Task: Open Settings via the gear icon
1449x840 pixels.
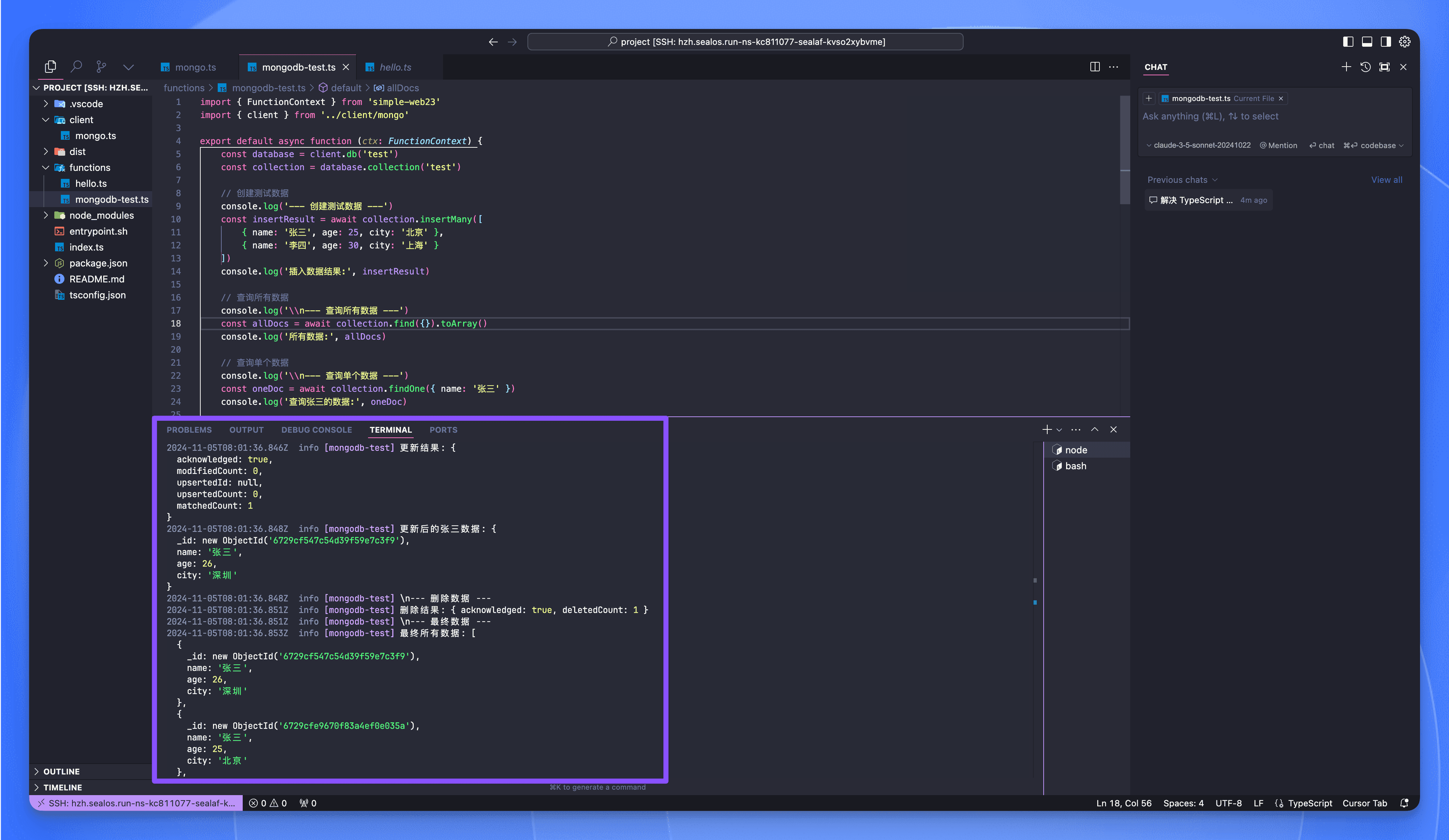Action: tap(1404, 41)
